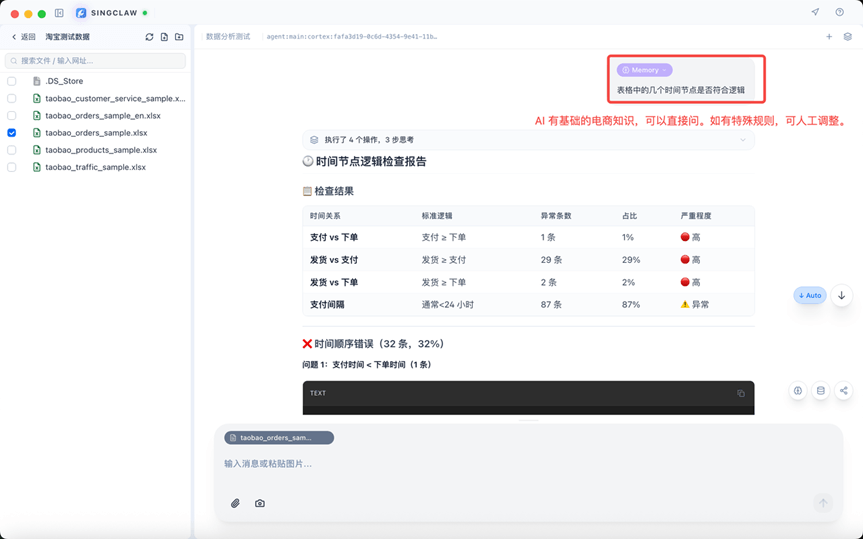Check the taobao_products_sample.xlsx checkbox
The image size is (863, 539).
[12, 150]
